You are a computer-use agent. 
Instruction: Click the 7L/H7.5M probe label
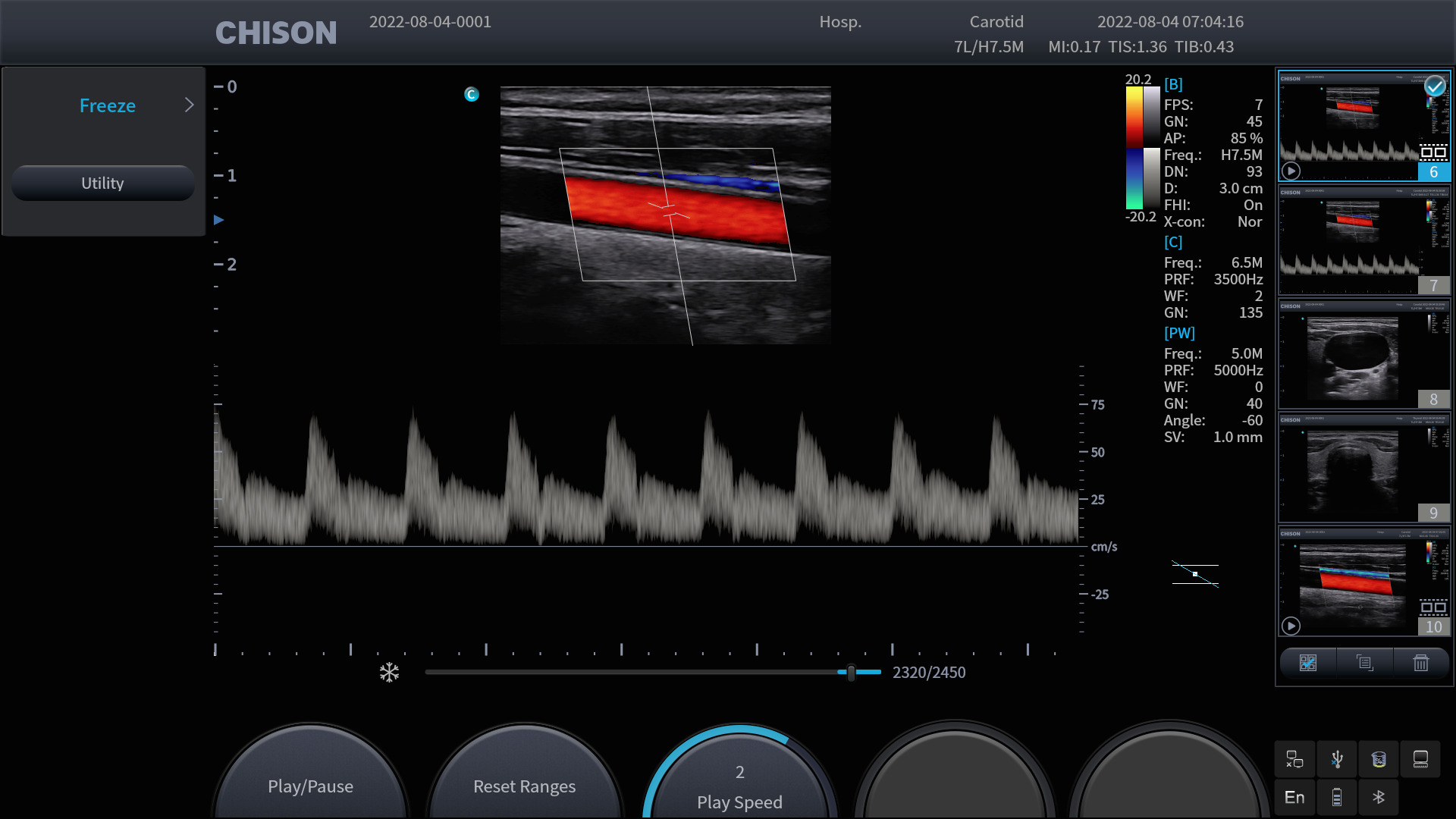(989, 47)
